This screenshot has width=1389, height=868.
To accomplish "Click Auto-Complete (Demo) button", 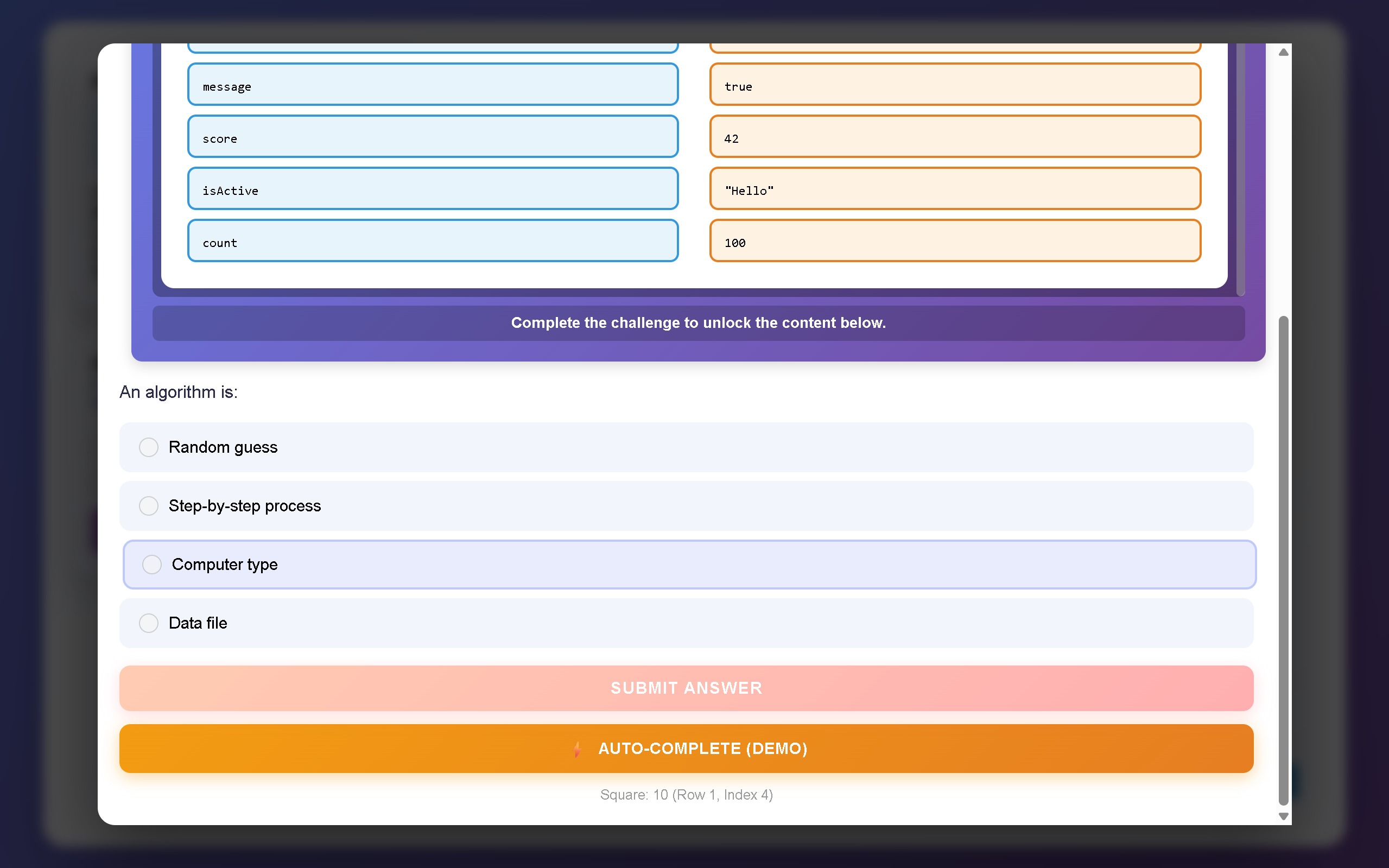I will pos(686,748).
